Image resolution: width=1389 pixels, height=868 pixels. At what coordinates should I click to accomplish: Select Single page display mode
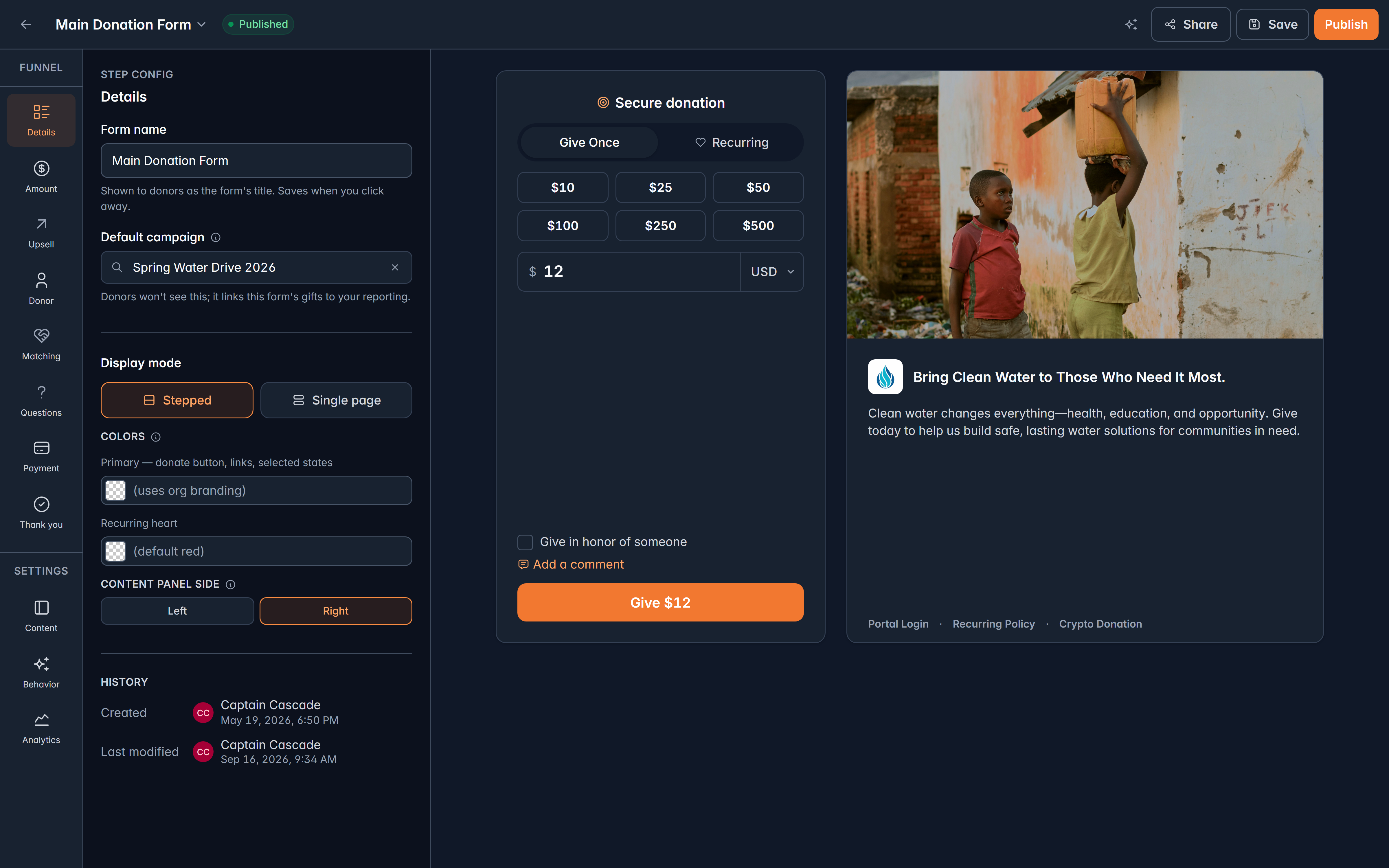click(336, 400)
